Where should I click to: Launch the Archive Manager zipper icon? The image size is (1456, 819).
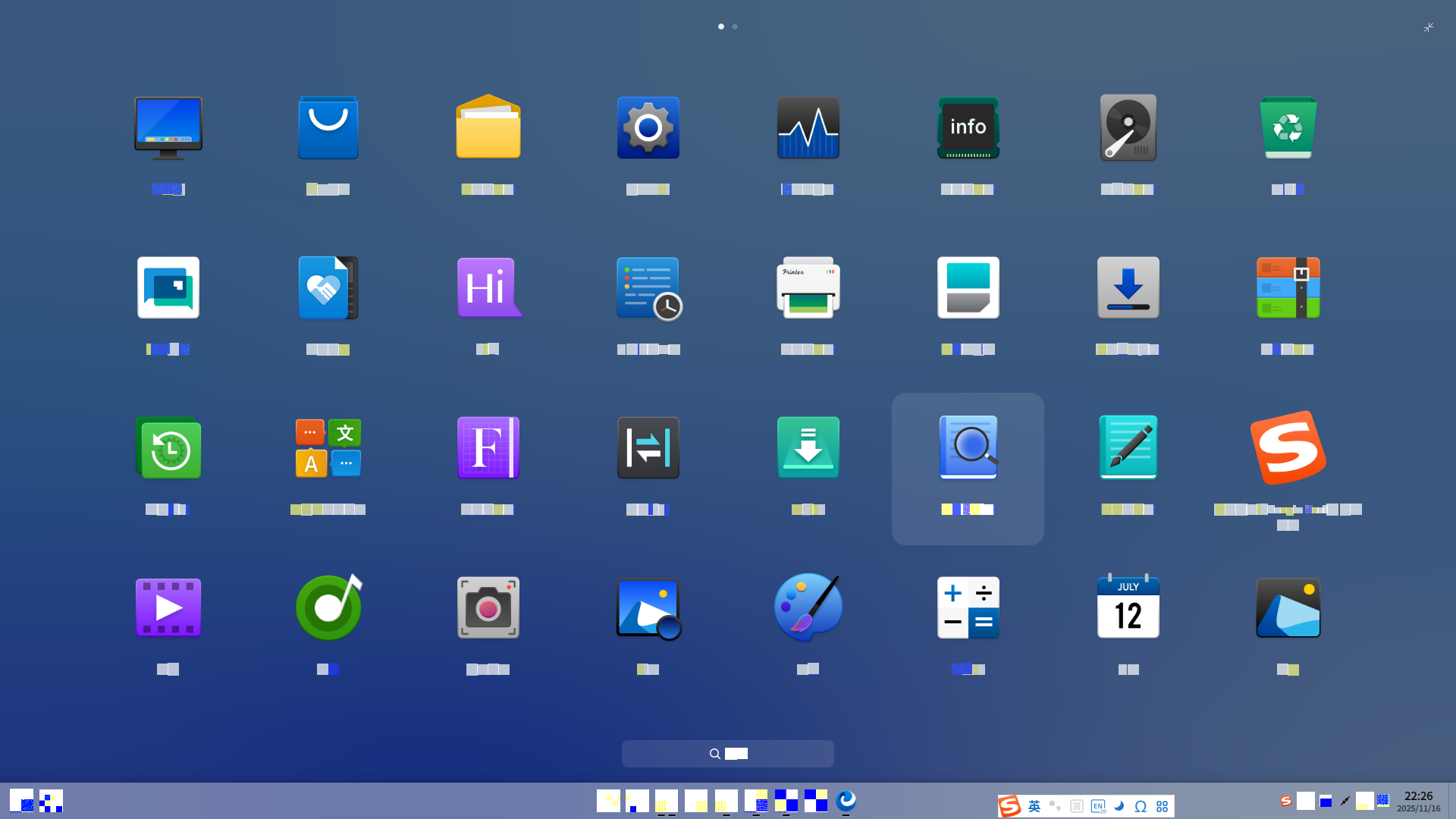point(1288,287)
